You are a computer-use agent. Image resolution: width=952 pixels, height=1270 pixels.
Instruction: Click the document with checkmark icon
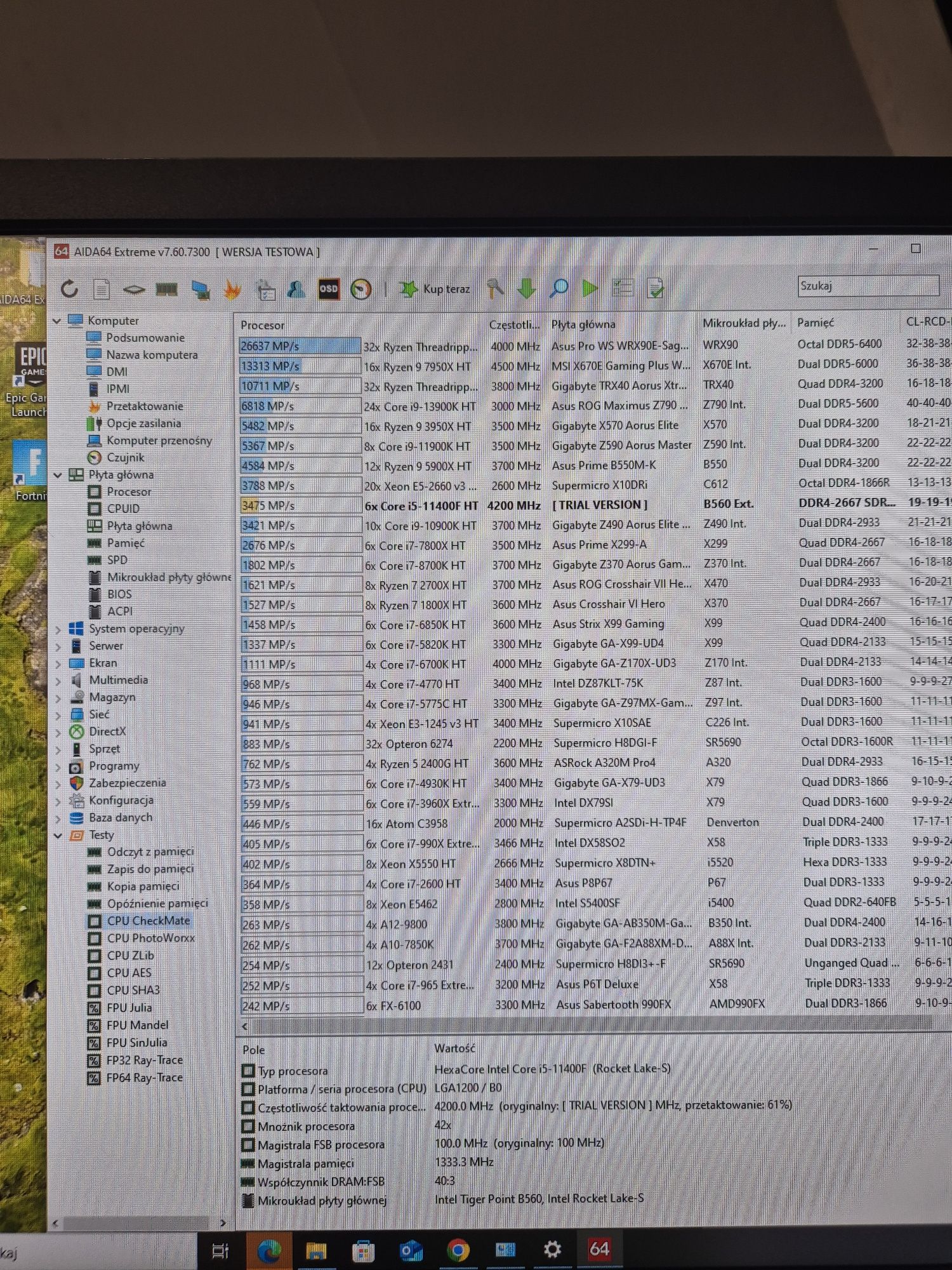[x=655, y=288]
